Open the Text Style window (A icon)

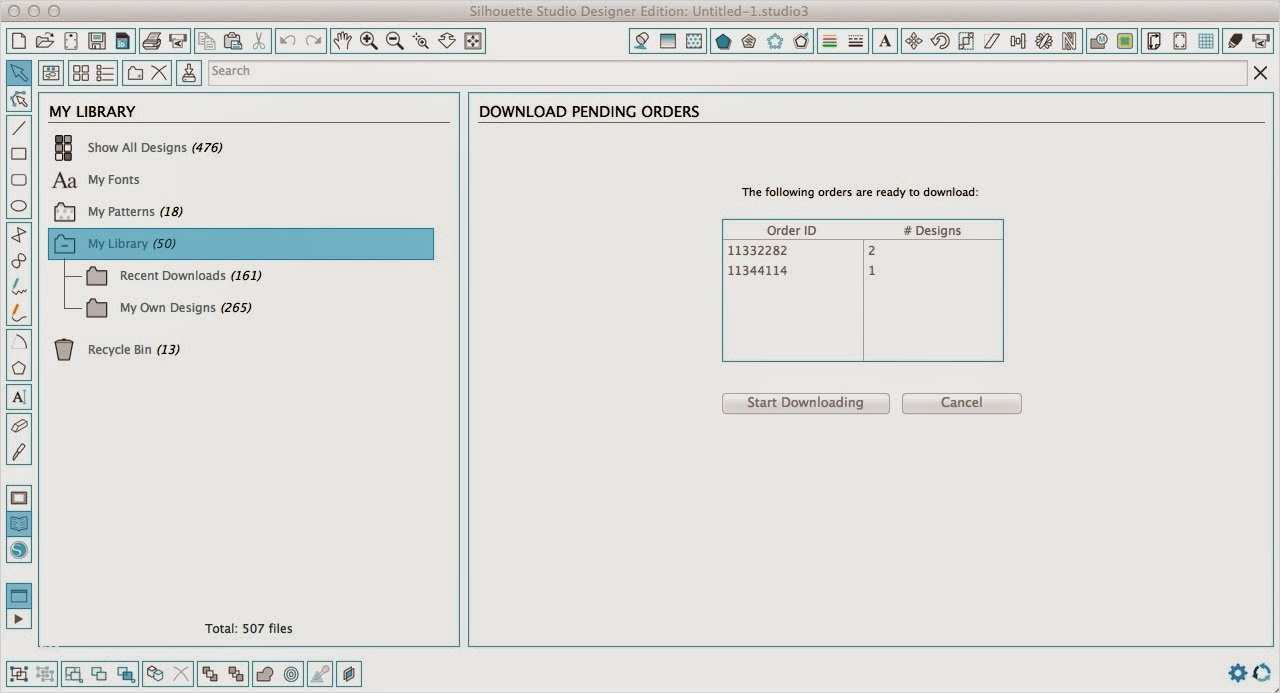(884, 41)
